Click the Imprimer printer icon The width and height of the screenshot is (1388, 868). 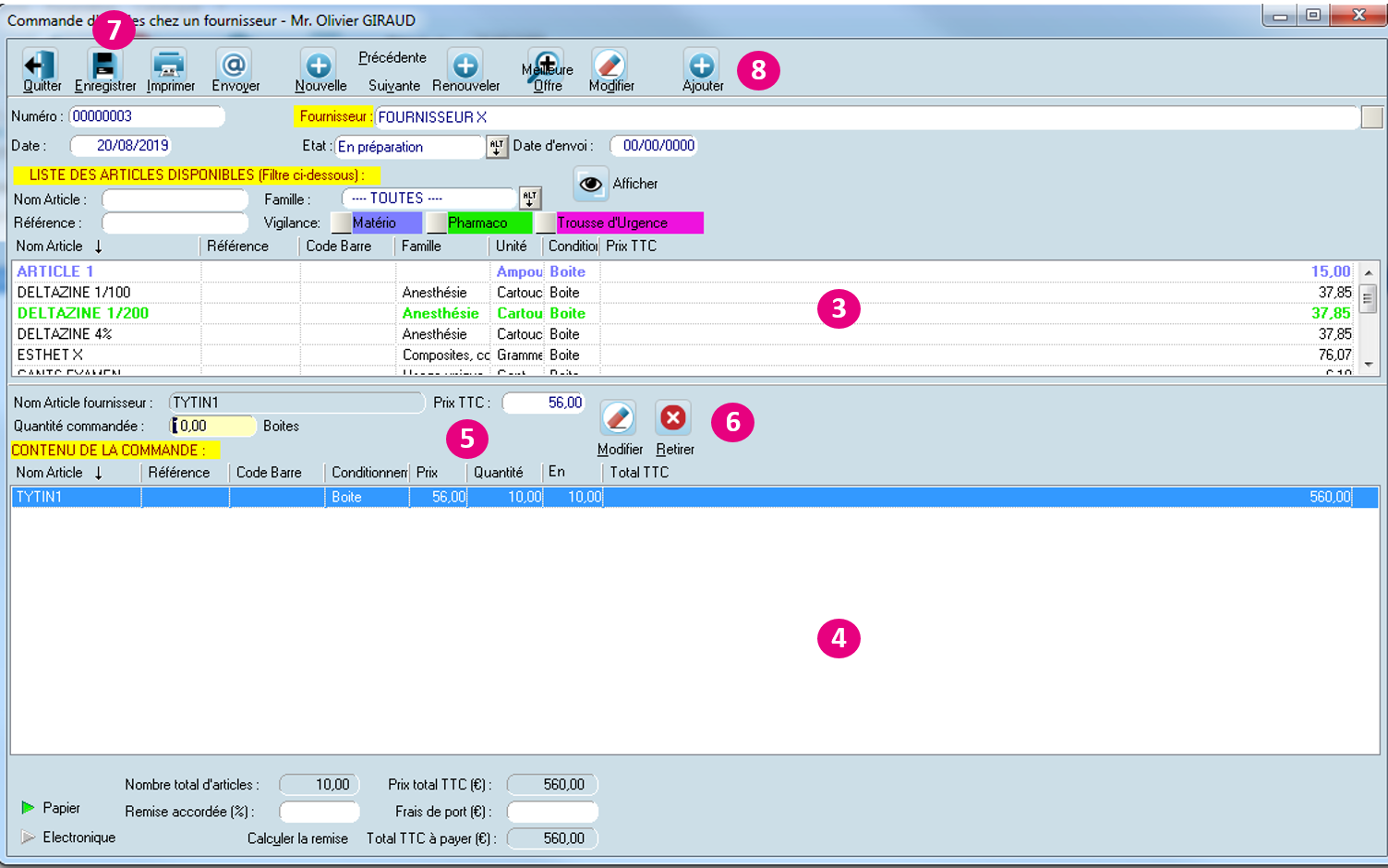pyautogui.click(x=169, y=65)
